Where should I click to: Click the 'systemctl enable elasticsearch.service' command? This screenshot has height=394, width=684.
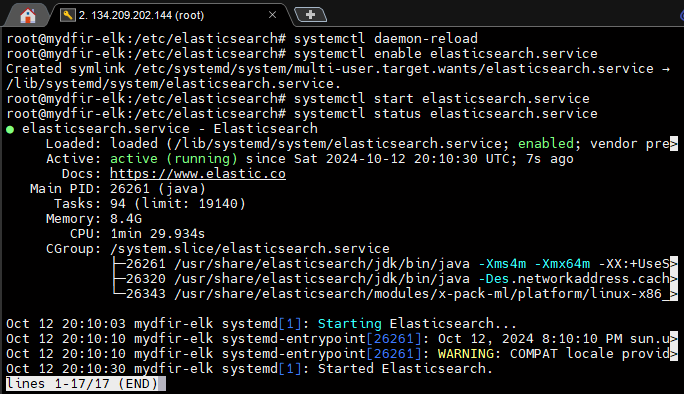point(445,54)
